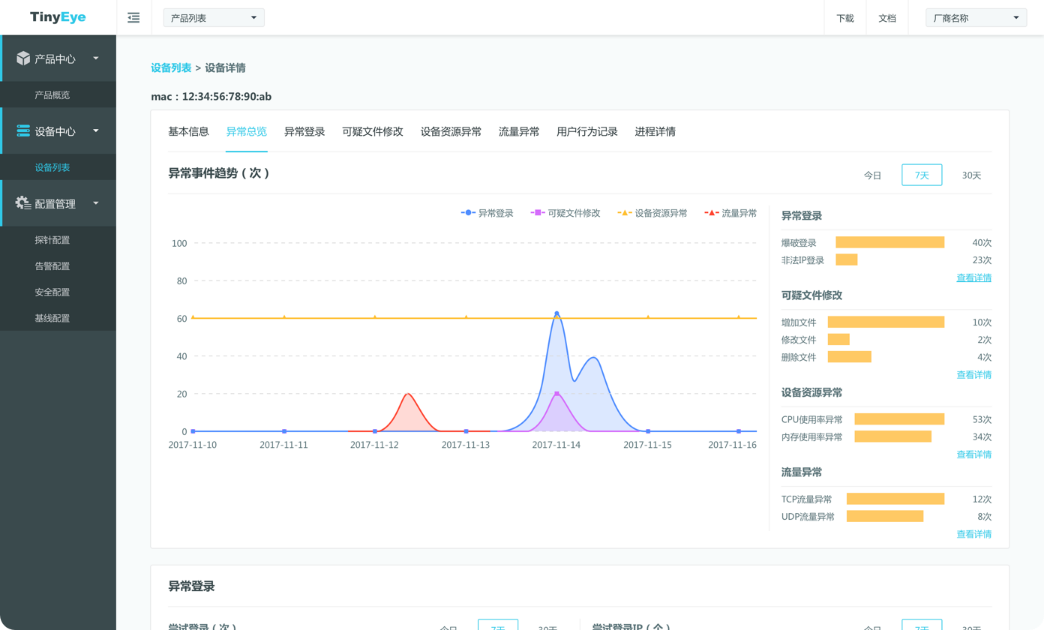Viewport: 1044px width, 630px height.
Task: Go back to 设备列表 breadcrumb link
Action: pos(171,68)
